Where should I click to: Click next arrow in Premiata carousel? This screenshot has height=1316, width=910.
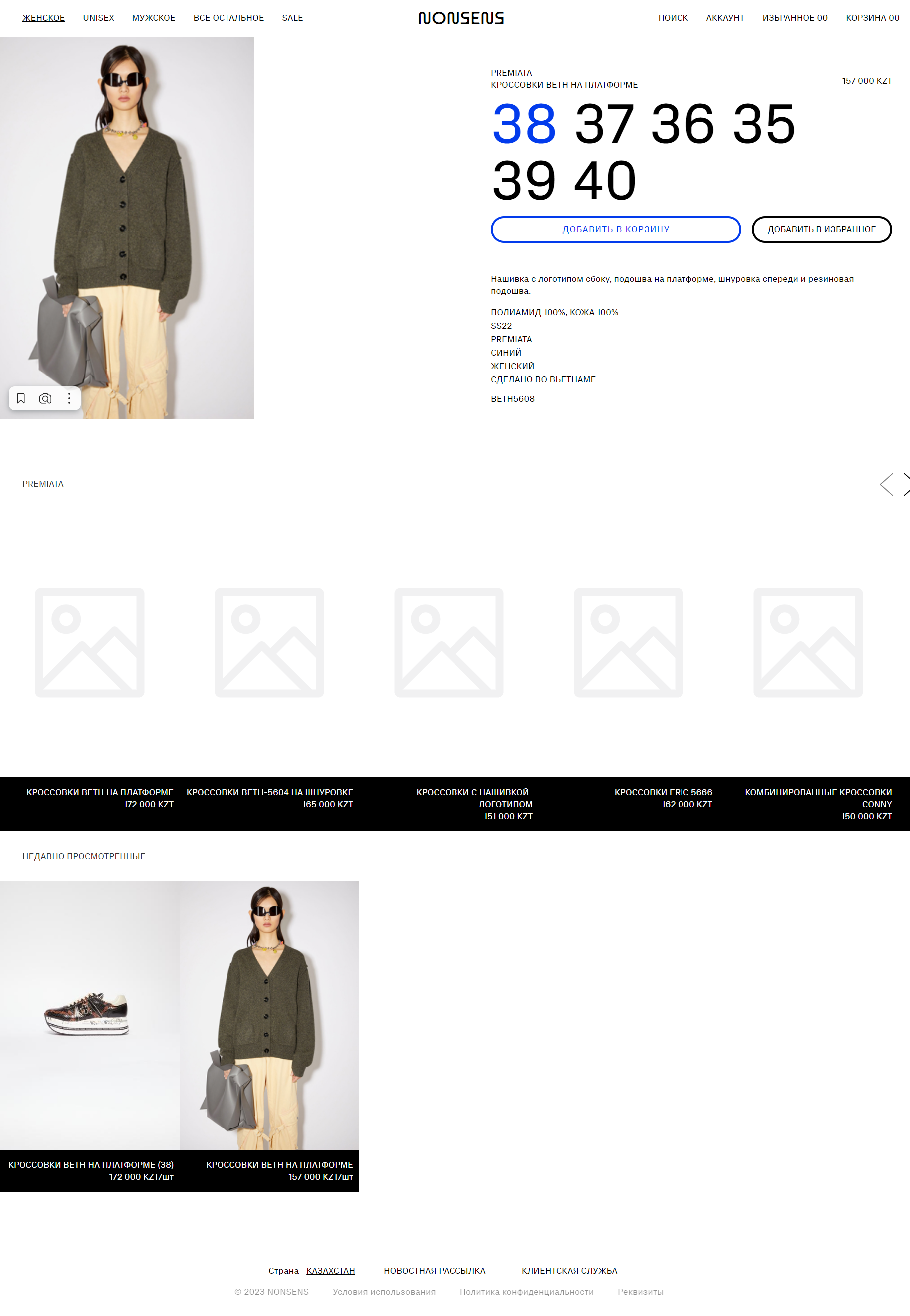(x=906, y=484)
